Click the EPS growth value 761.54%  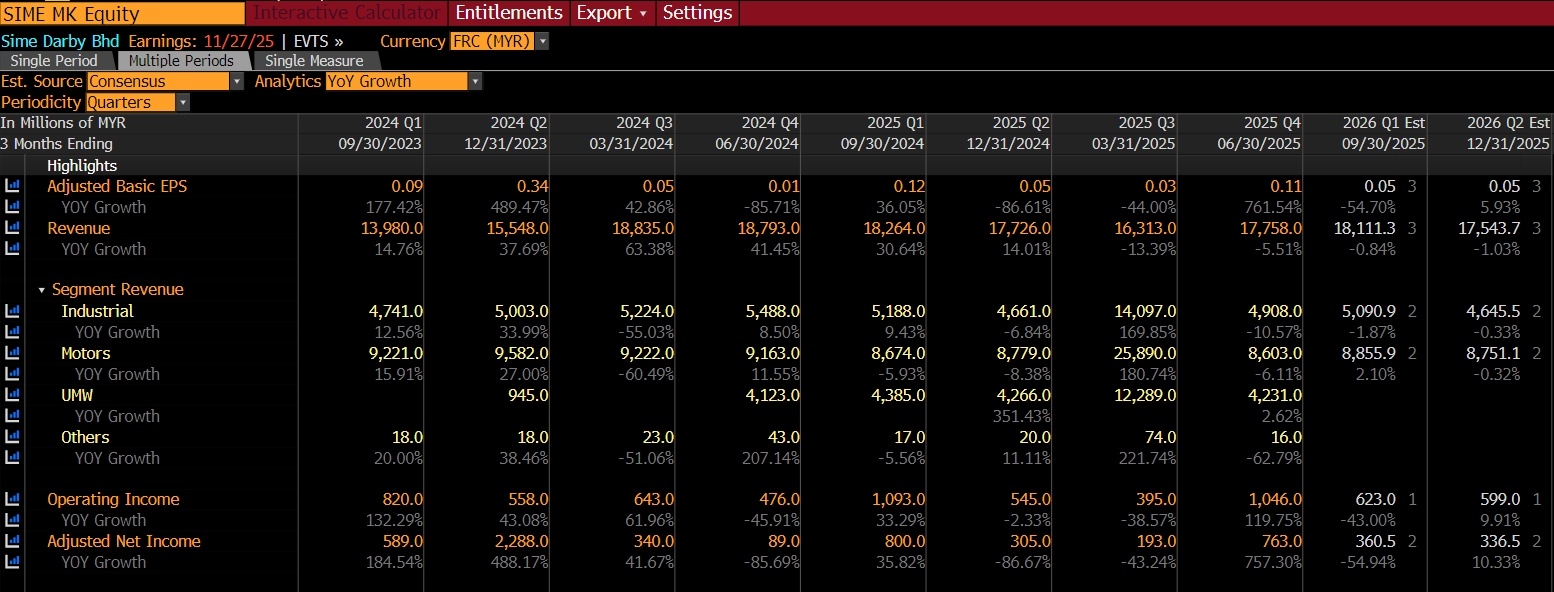[x=1271, y=207]
